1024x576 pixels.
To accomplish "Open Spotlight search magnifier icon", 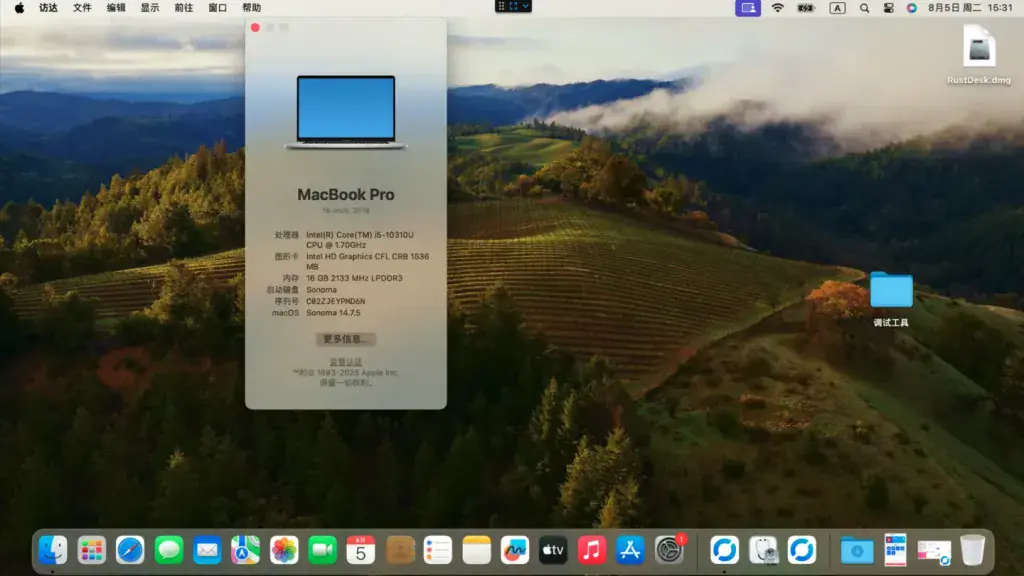I will click(864, 8).
